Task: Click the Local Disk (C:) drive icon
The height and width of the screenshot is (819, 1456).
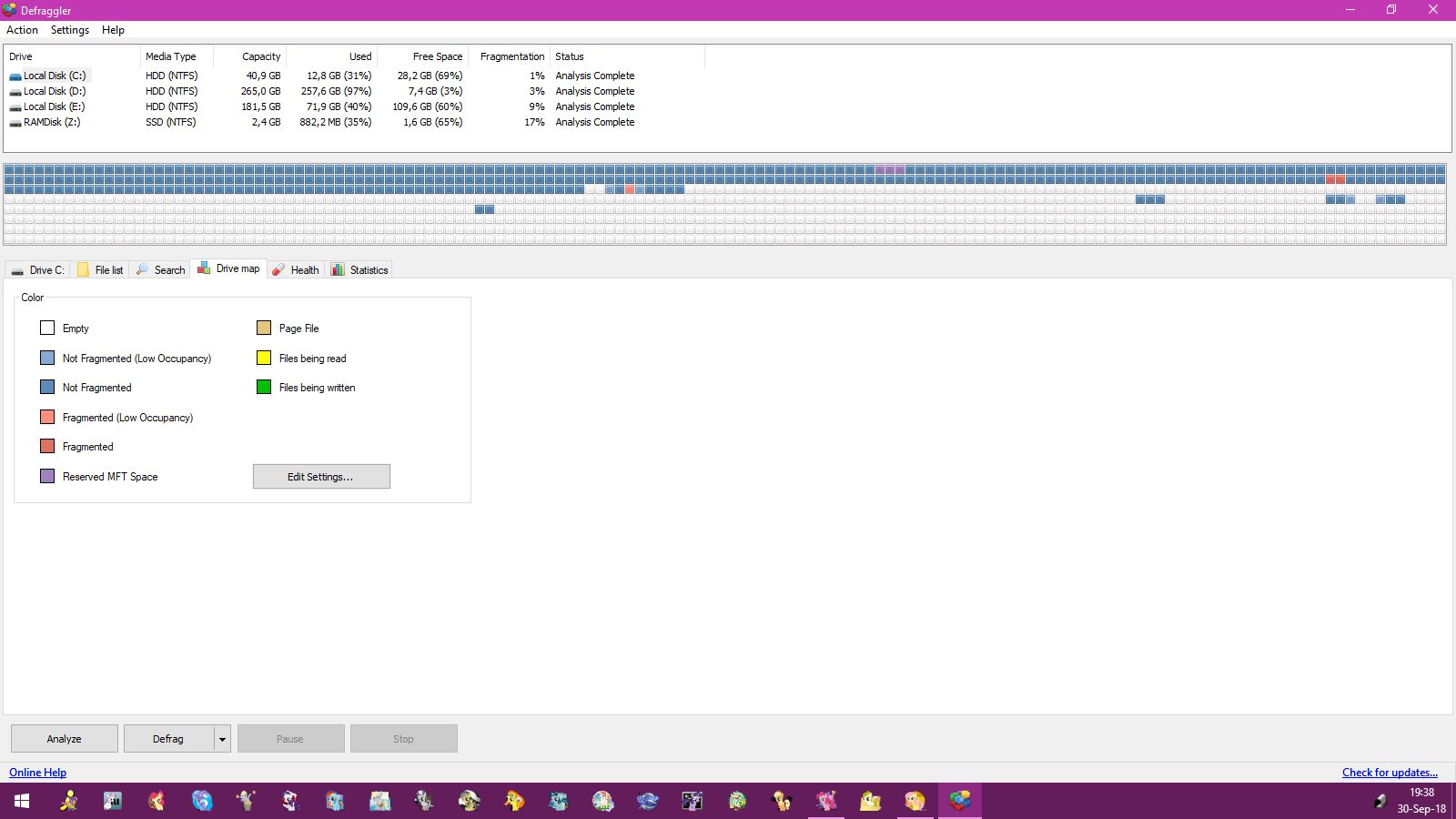Action: (15, 76)
